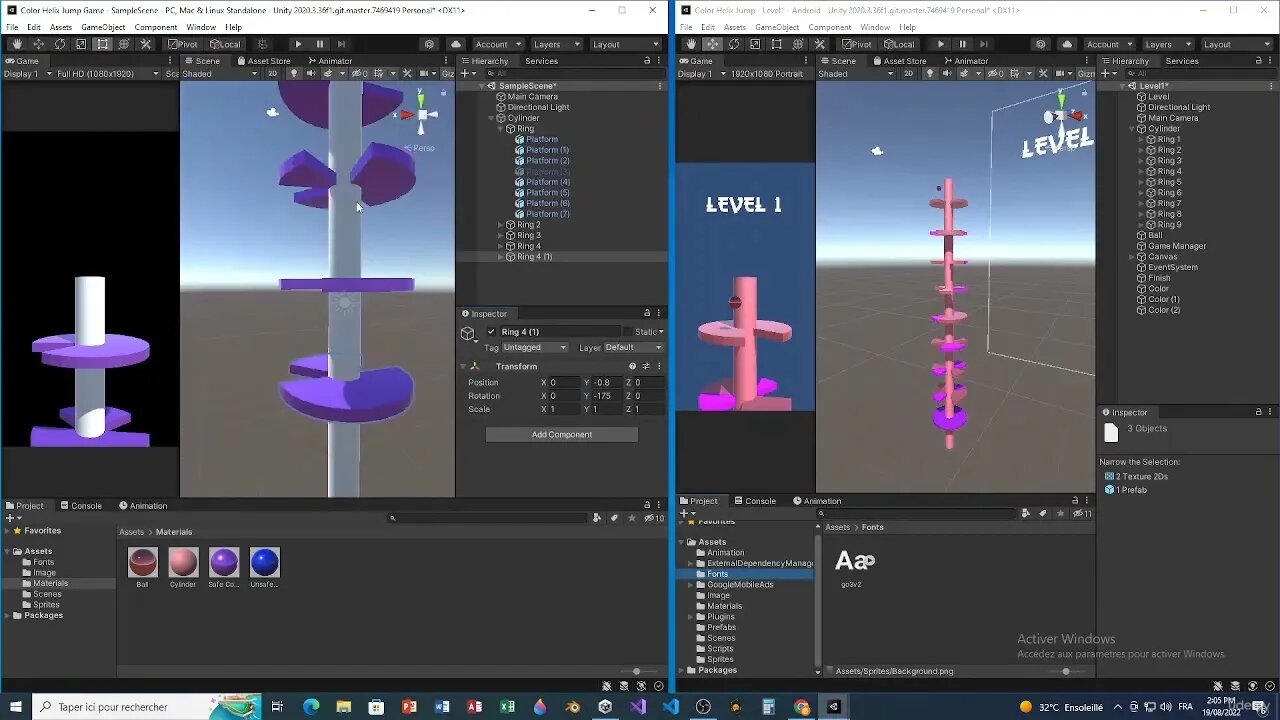Open GameObject menu in left Unity window
Image resolution: width=1280 pixels, height=720 pixels.
103,27
